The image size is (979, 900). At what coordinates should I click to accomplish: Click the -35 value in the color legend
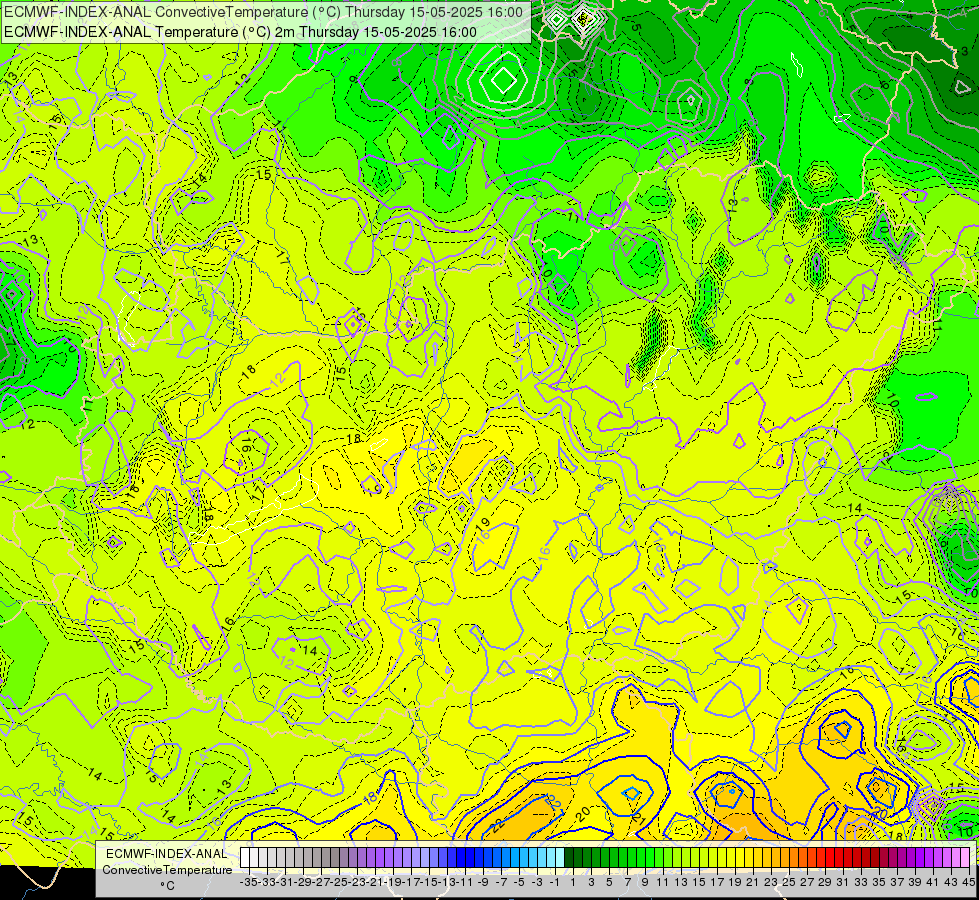tap(248, 882)
